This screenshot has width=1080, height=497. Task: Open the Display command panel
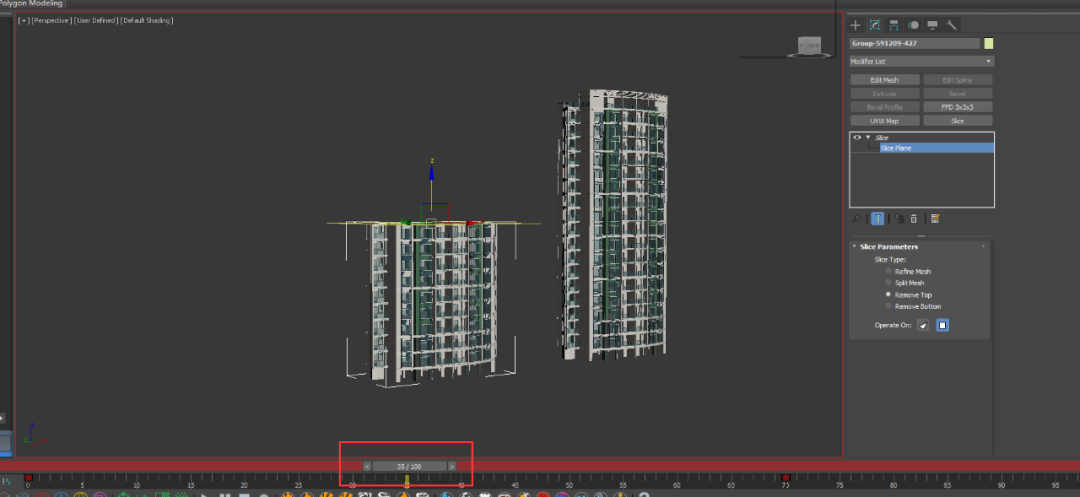932,25
